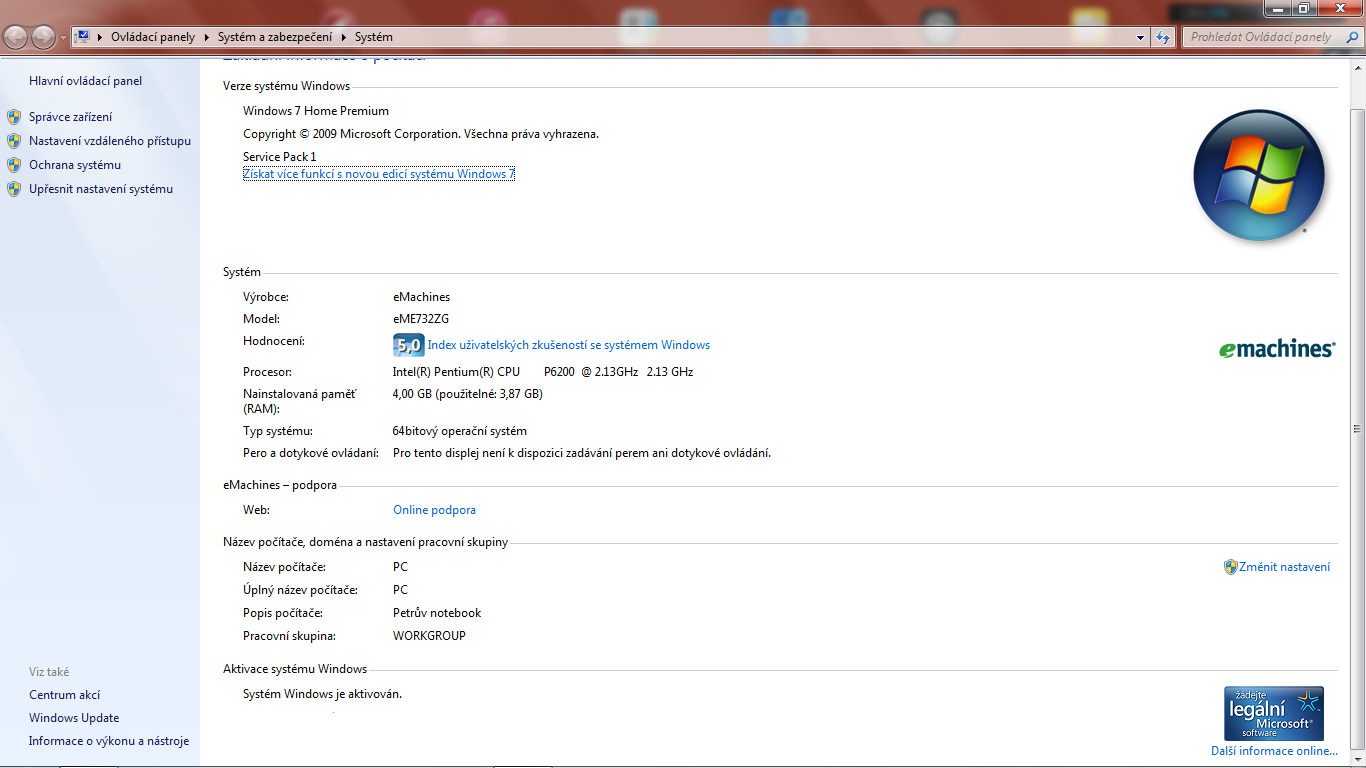The height and width of the screenshot is (768, 1366).
Task: Refresh the page with the address bar button
Action: click(1163, 37)
